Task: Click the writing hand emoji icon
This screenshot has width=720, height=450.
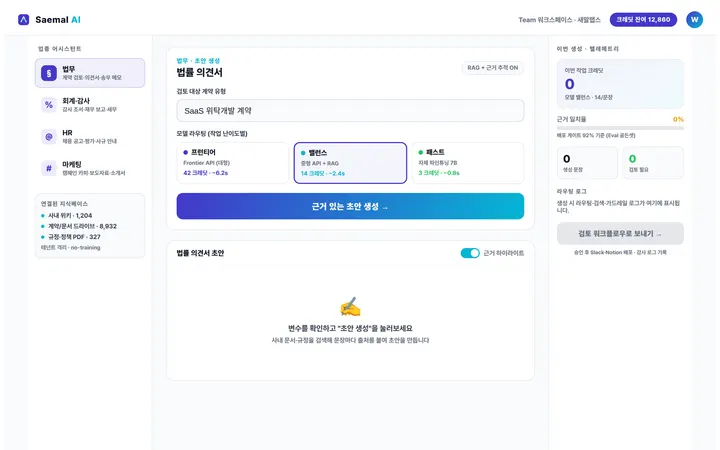Action: [x=350, y=307]
